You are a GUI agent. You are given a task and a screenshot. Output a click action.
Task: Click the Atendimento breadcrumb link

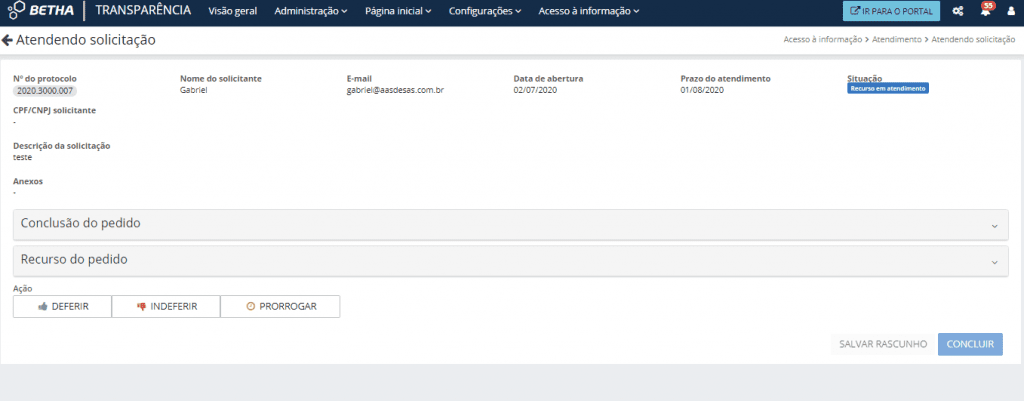coord(897,40)
